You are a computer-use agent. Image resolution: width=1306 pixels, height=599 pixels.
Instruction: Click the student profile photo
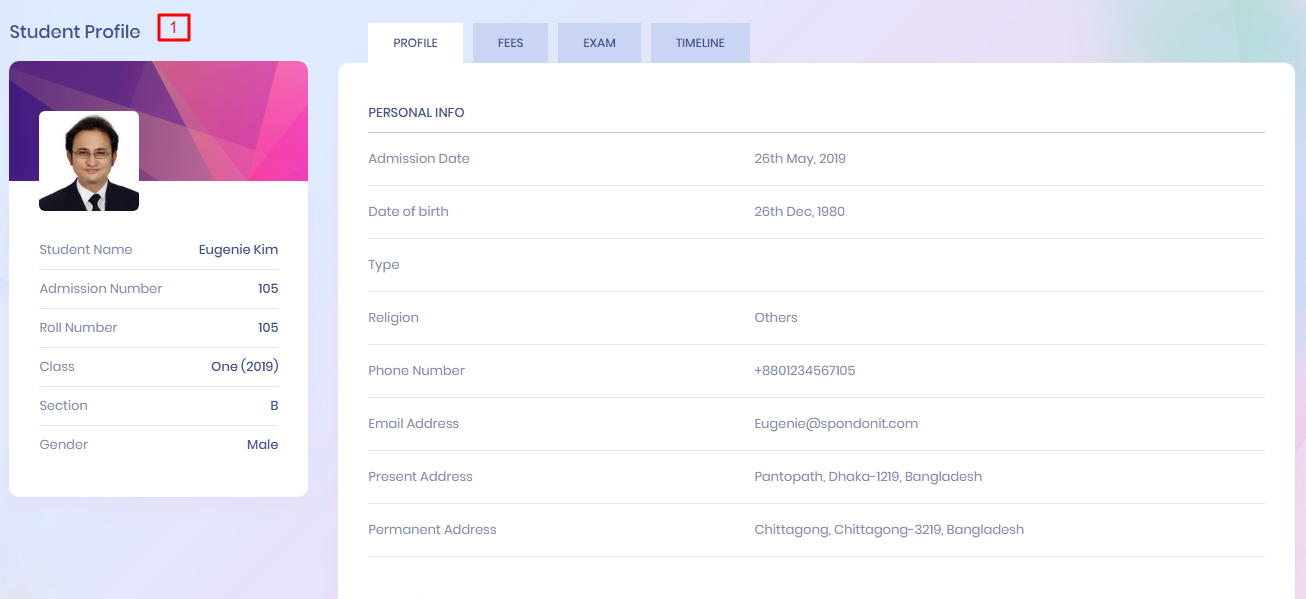(89, 161)
